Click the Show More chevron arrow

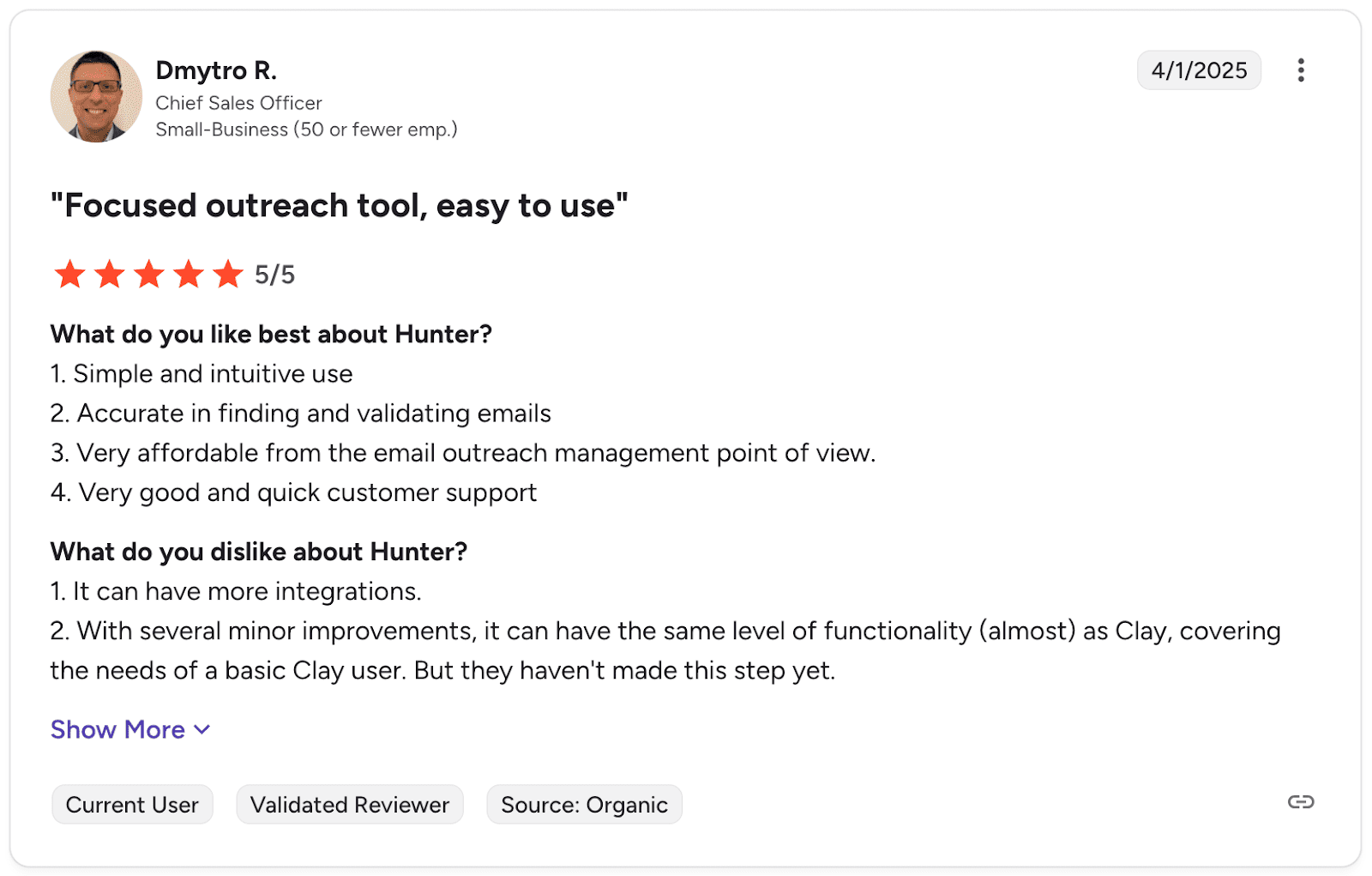(x=202, y=729)
